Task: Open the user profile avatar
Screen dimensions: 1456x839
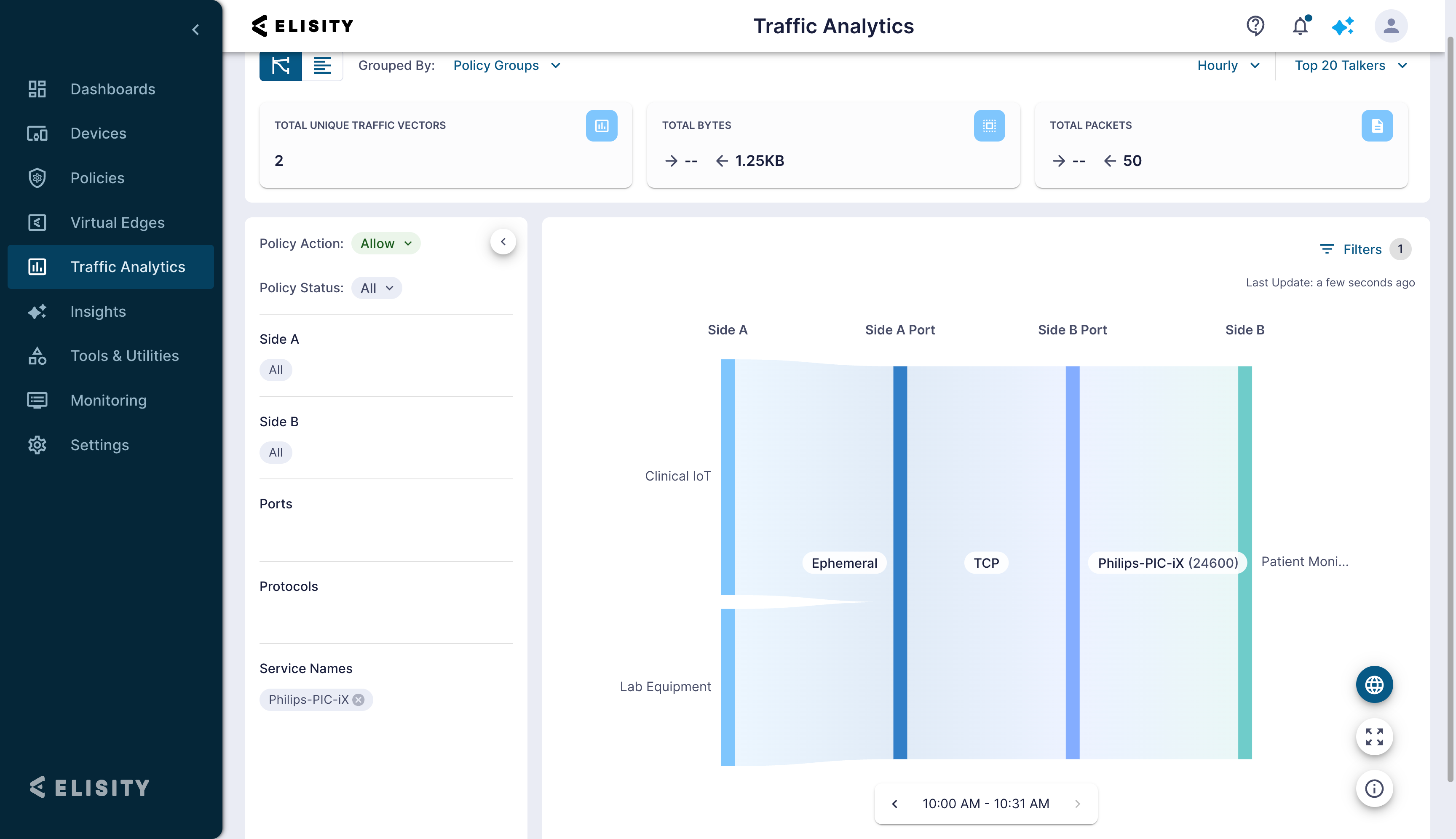Action: 1391,26
